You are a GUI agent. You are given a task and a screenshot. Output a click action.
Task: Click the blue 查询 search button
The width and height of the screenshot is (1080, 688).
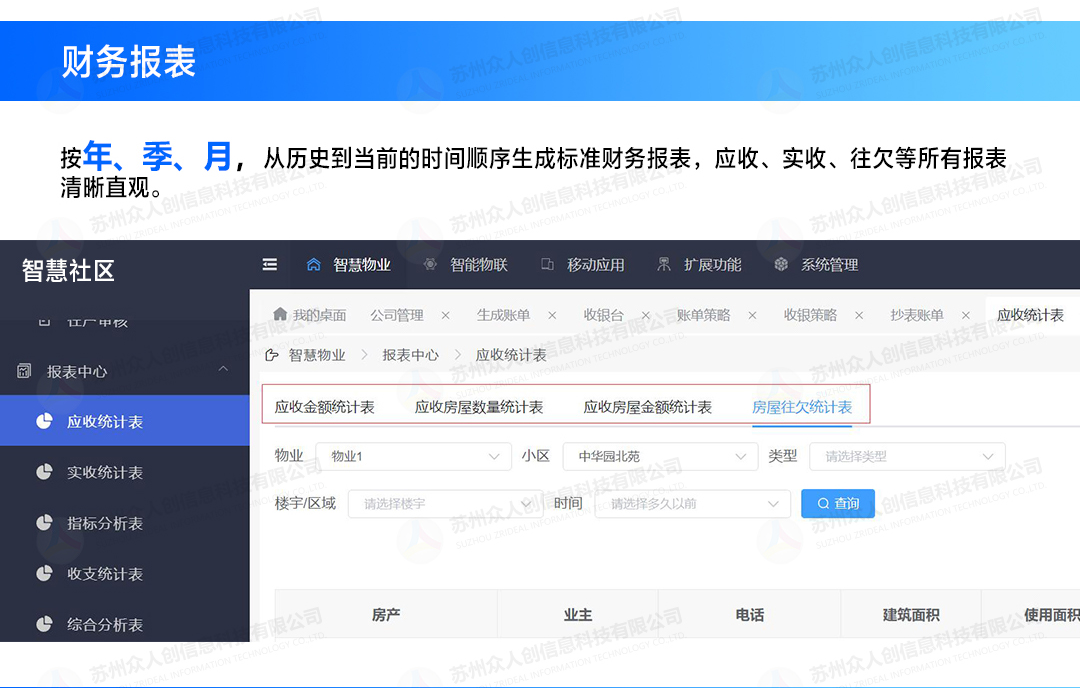(x=837, y=503)
